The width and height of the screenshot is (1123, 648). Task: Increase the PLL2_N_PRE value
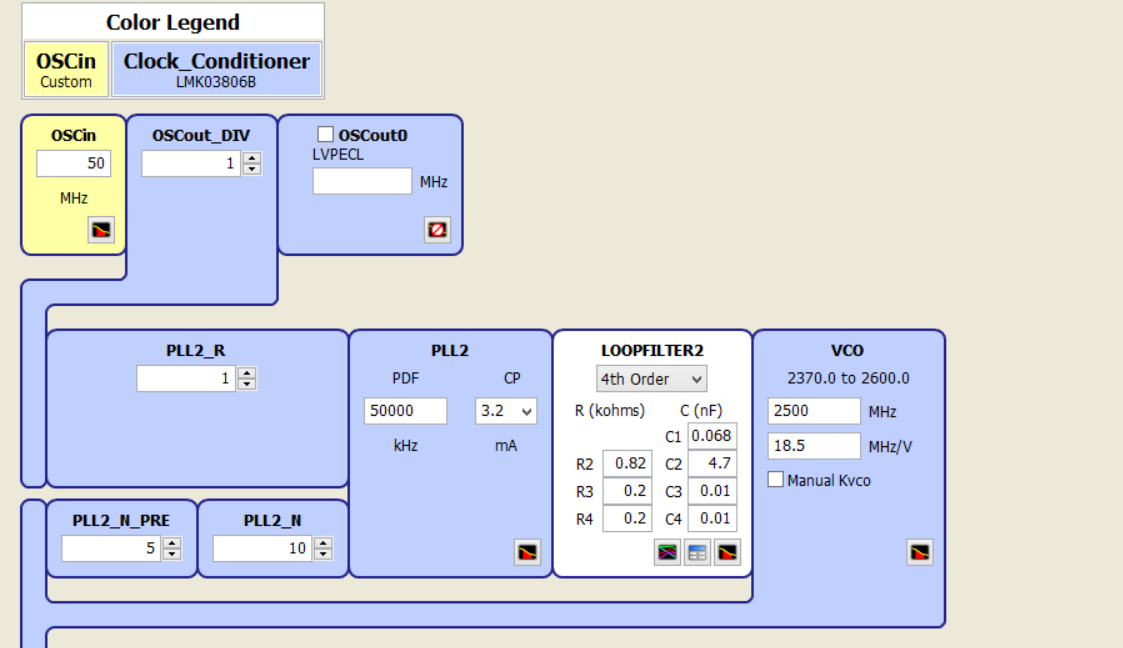click(172, 543)
